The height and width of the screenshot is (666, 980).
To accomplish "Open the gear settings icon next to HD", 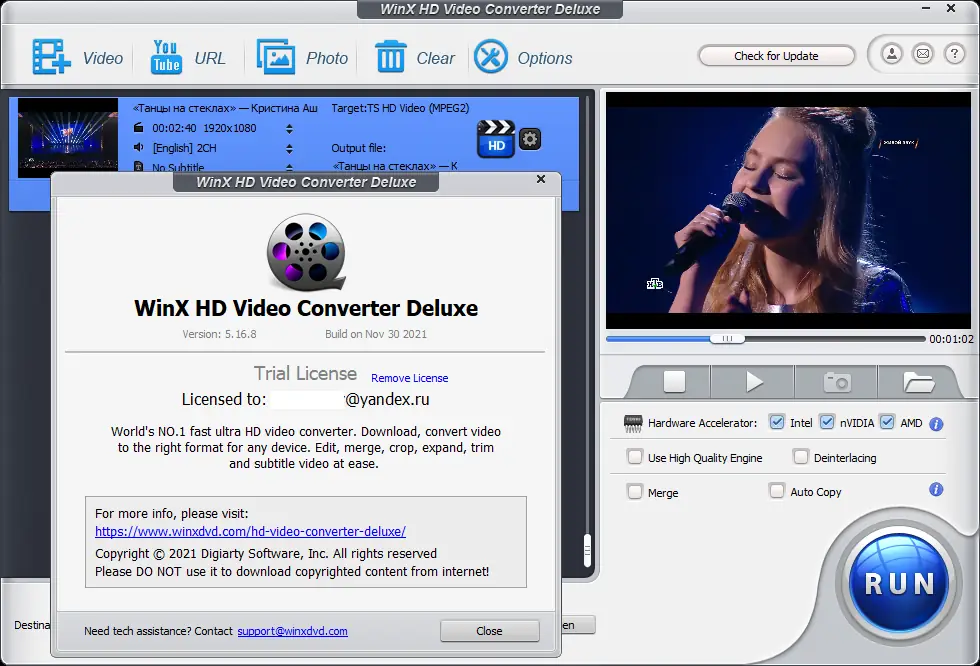I will coord(529,139).
